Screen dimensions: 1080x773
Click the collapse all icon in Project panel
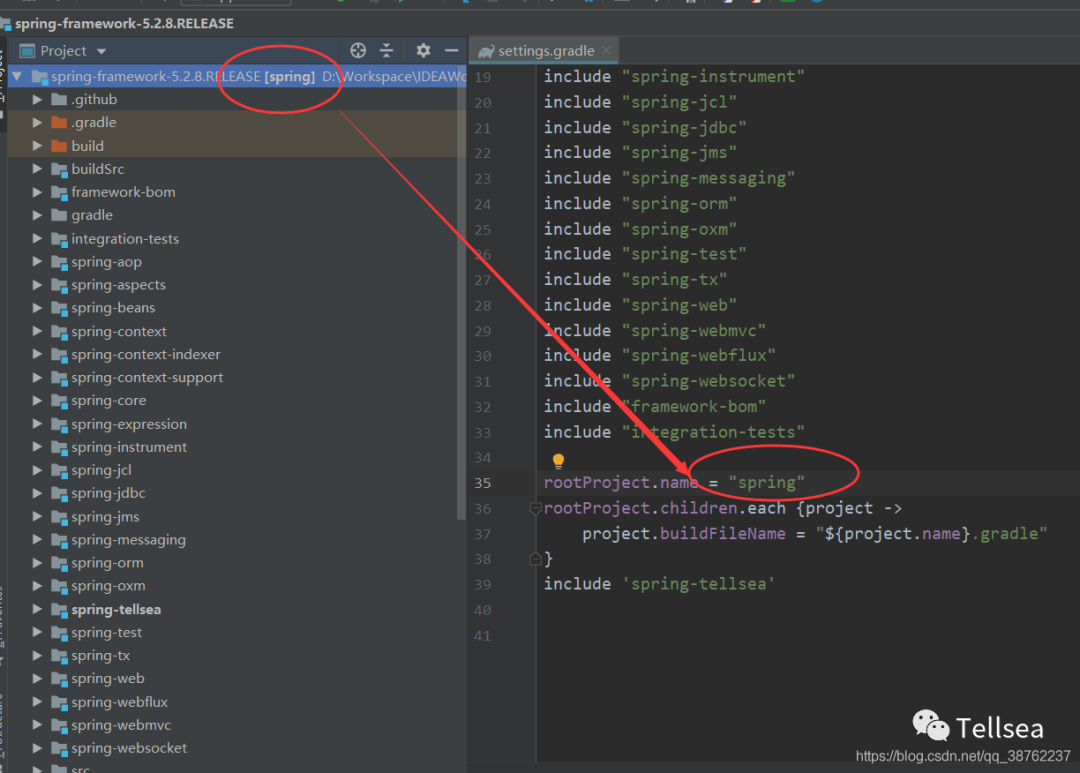(x=386, y=50)
